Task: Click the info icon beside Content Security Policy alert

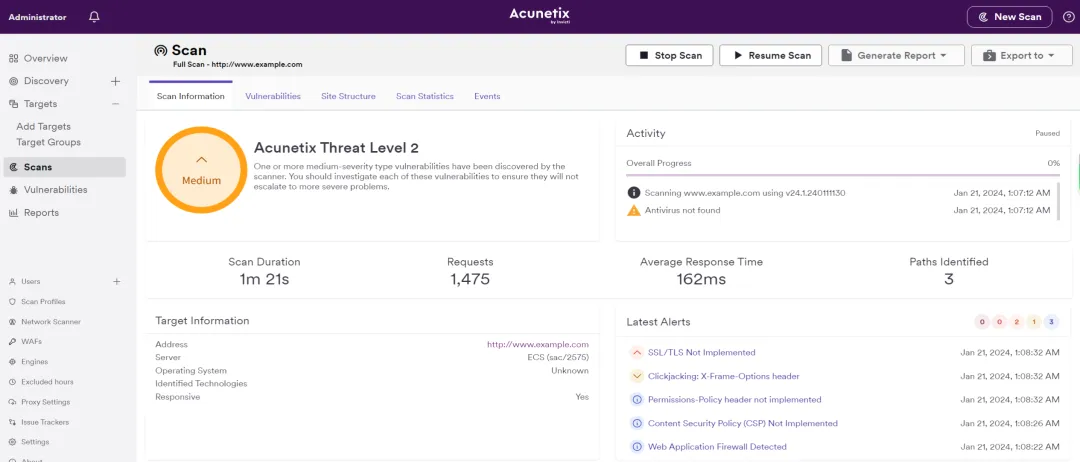Action: [x=636, y=423]
